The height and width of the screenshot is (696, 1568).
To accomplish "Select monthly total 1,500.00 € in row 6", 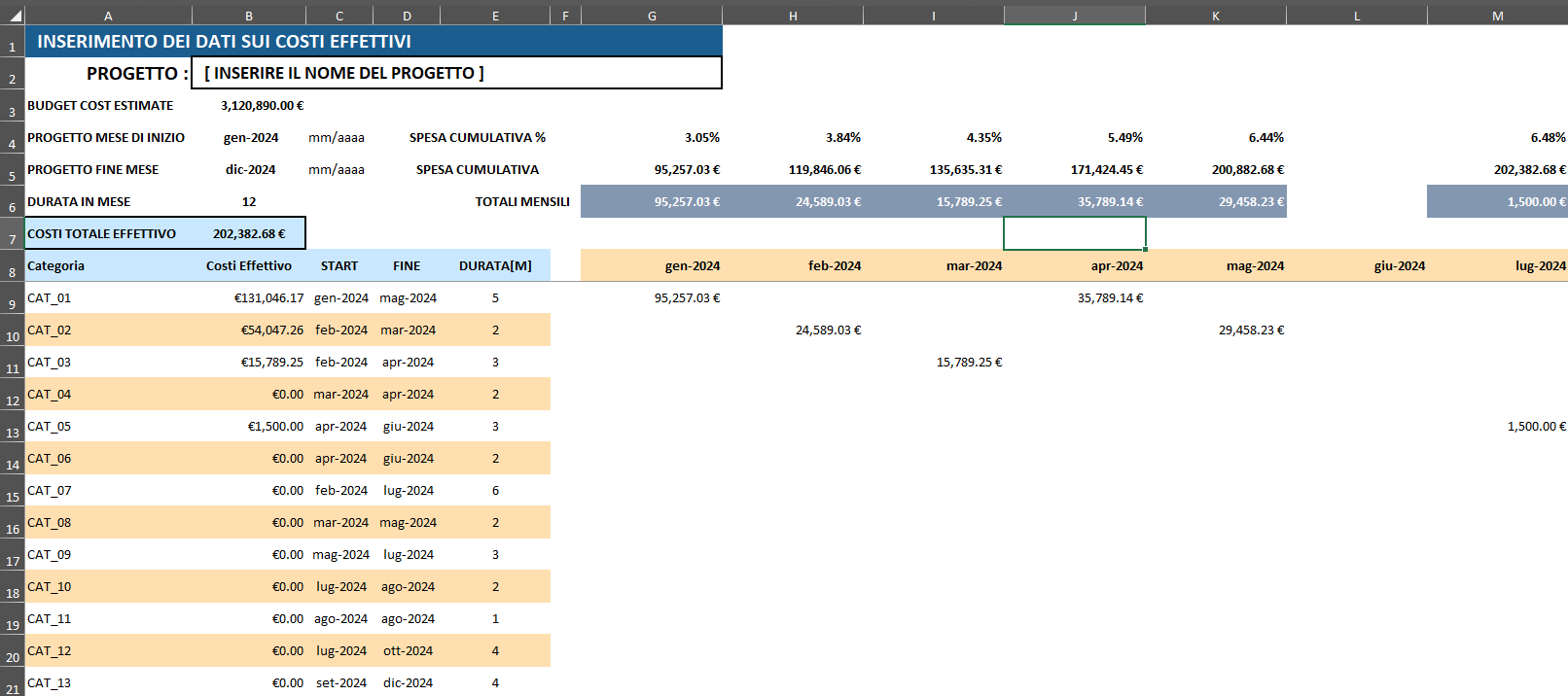I will click(1537, 201).
